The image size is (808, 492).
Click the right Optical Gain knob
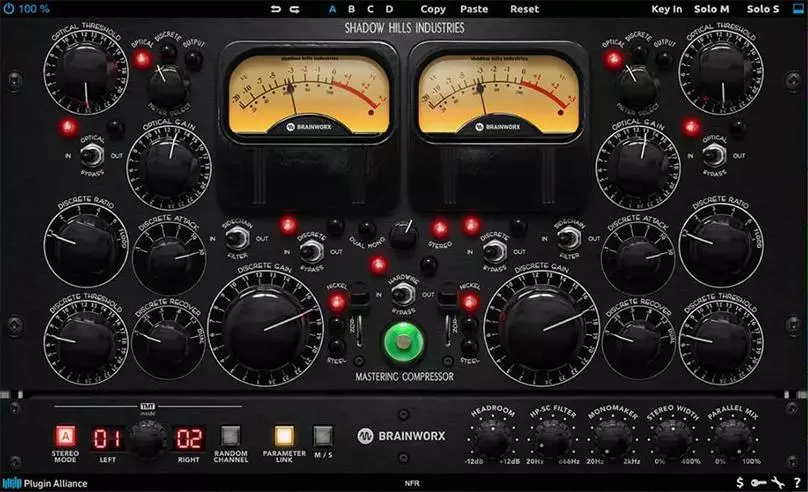coord(638,167)
